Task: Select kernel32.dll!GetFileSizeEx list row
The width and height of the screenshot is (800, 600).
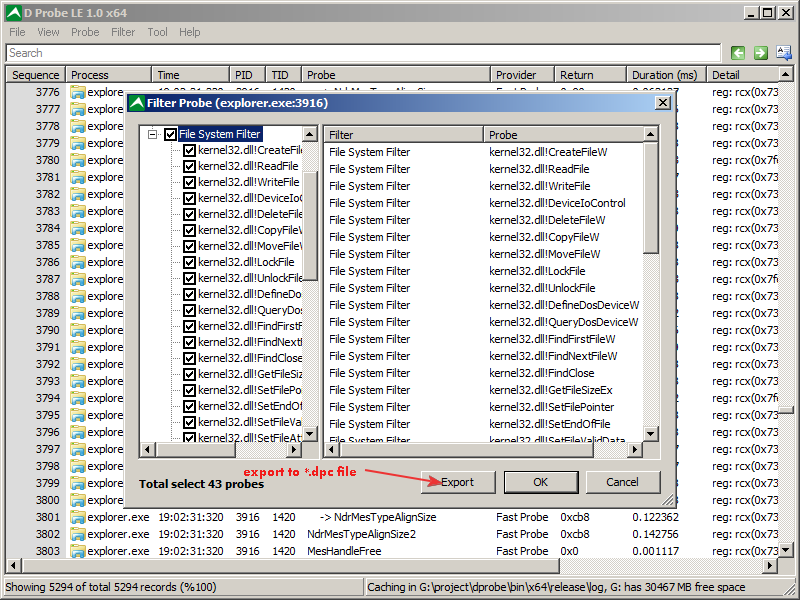Action: click(x=483, y=390)
